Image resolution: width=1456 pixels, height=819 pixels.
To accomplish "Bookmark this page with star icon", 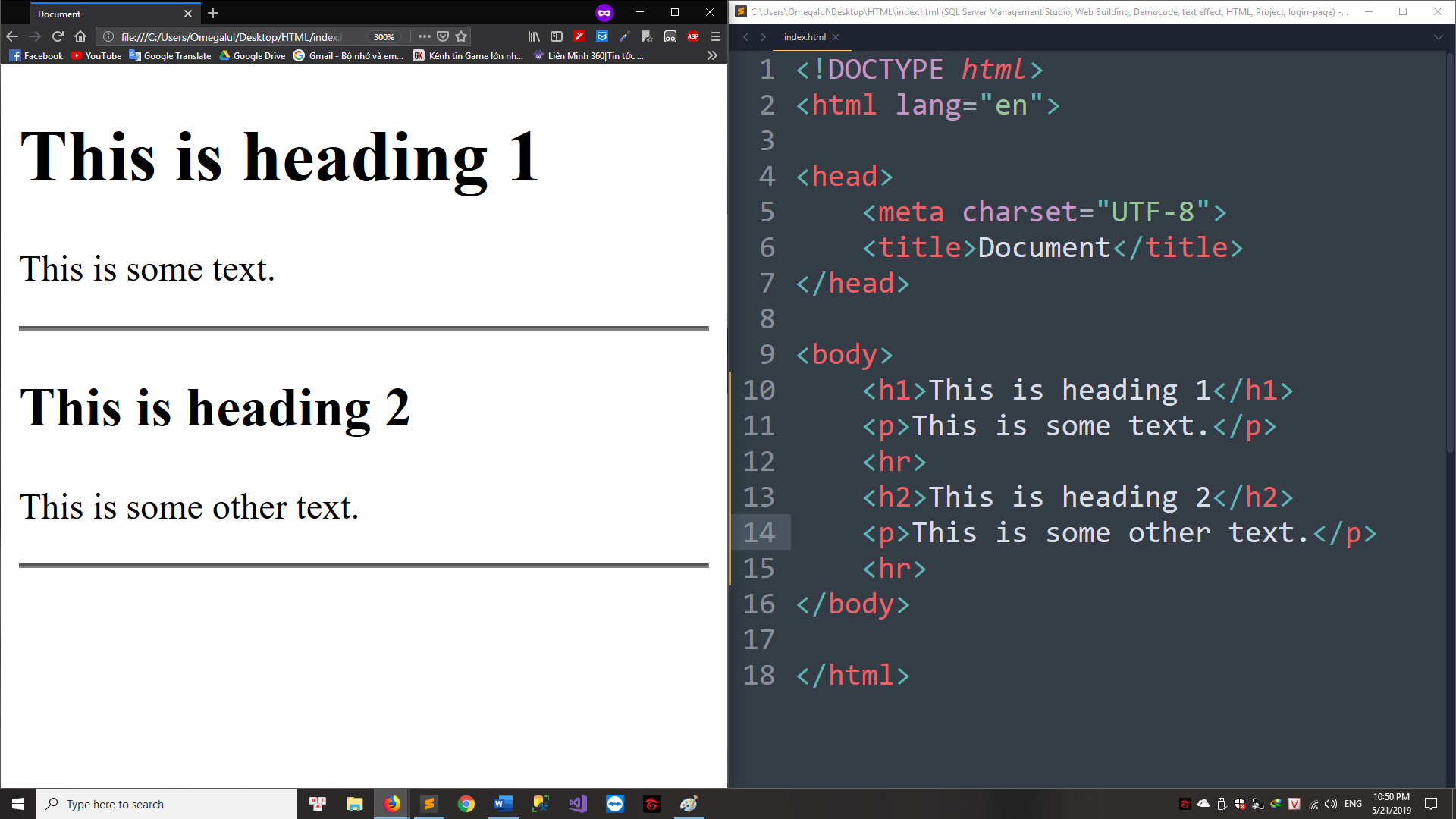I will coord(461,36).
